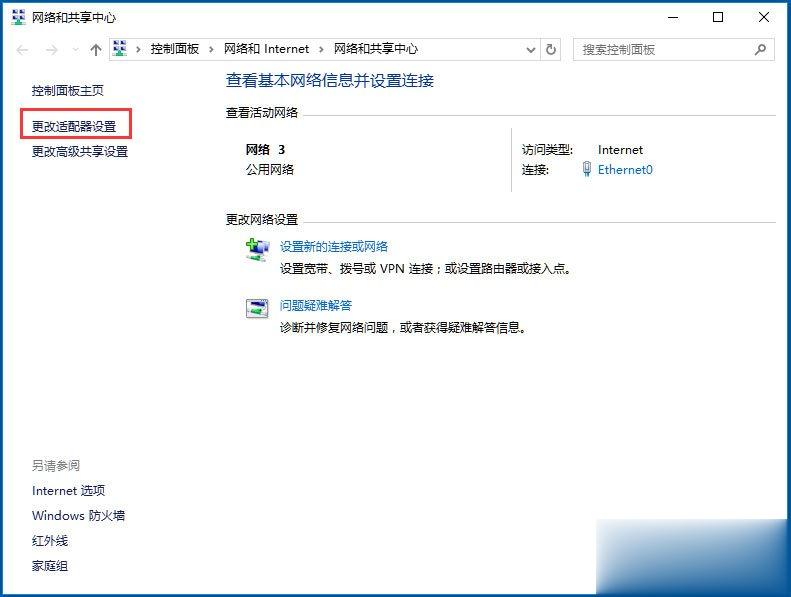Expand the chevron before 控制面板 breadcrumb
Screen dimensions: 791x597
138,49
